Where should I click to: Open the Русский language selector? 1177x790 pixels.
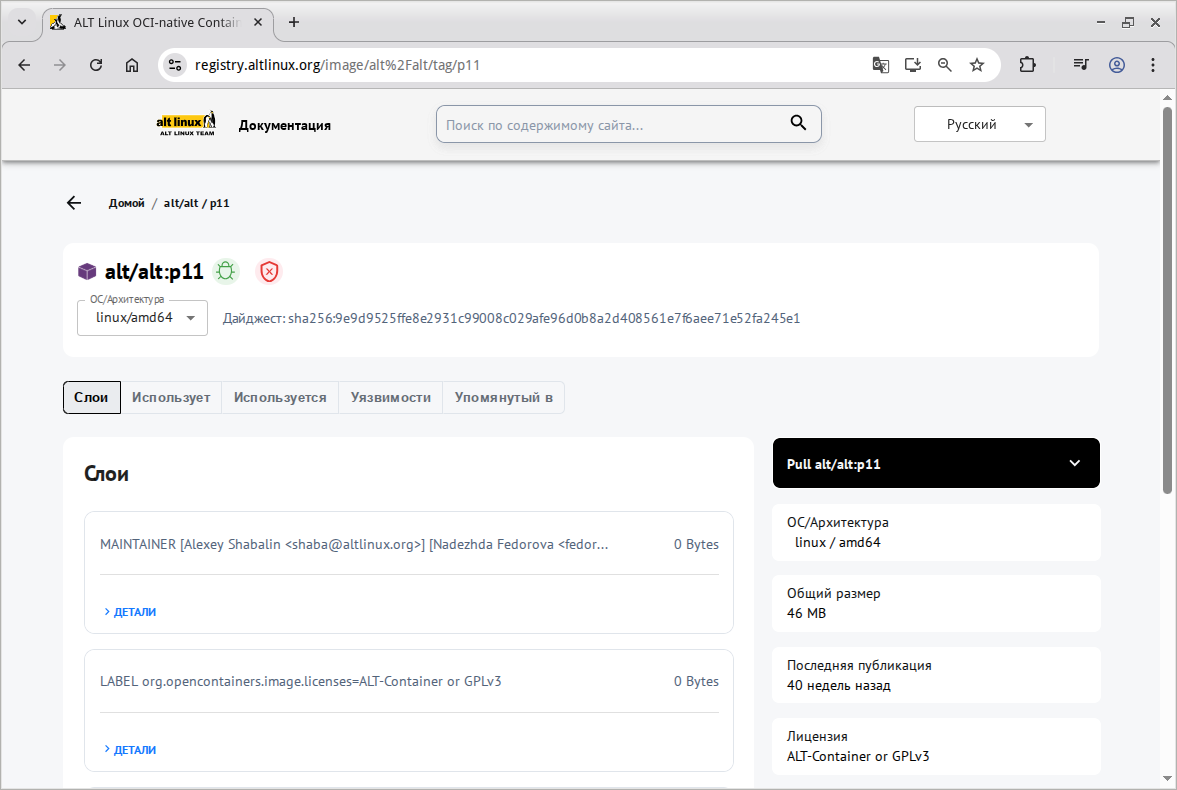[x=979, y=124]
